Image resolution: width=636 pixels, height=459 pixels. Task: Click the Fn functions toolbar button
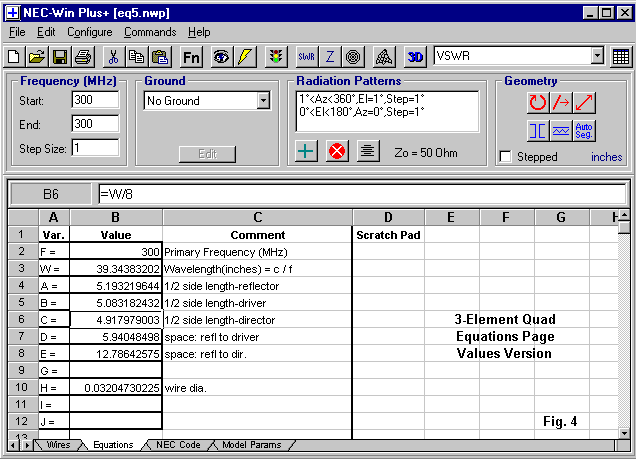point(190,57)
